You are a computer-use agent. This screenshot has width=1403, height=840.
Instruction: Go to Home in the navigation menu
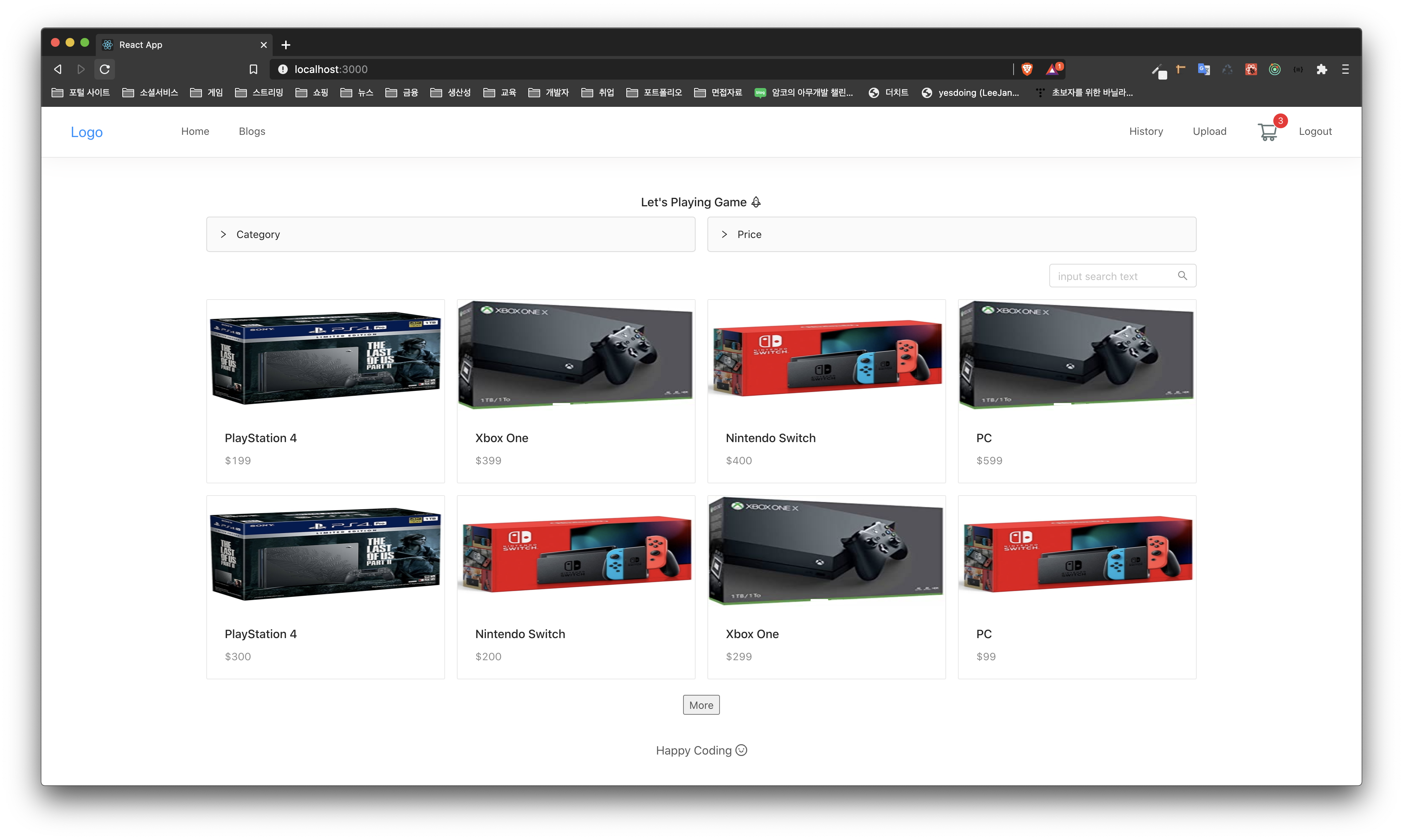195,131
